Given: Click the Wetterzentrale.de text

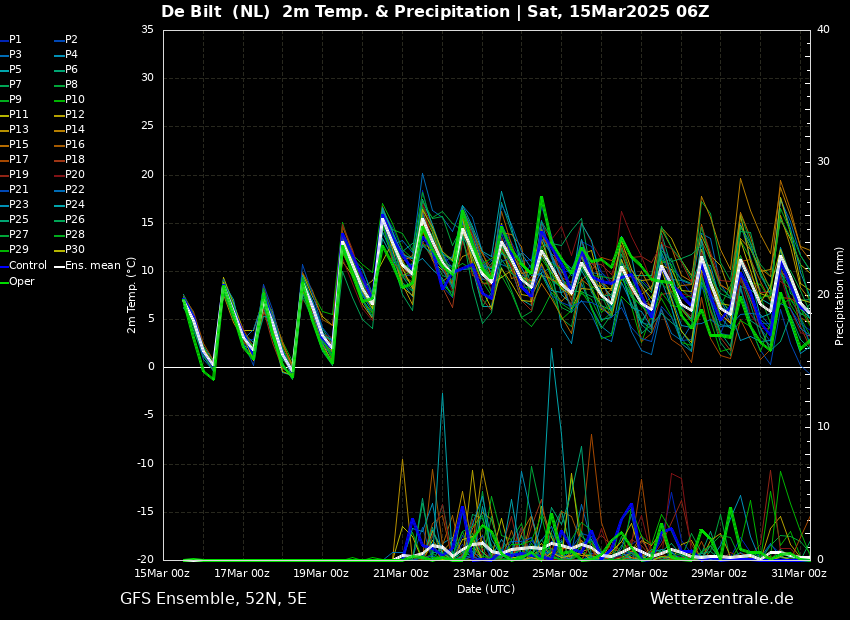Looking at the screenshot, I should [x=721, y=599].
